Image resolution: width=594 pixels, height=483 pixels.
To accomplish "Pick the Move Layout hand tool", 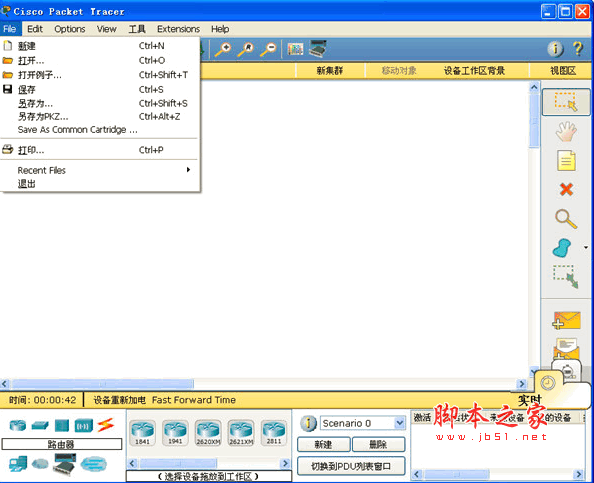I will coord(566,131).
